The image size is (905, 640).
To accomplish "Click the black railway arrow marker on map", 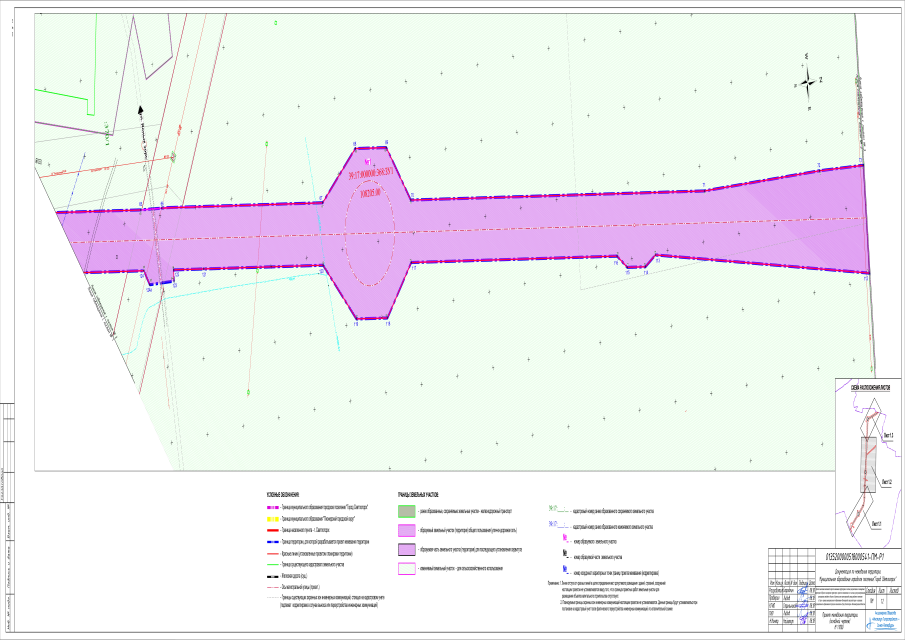I will pos(142,113).
